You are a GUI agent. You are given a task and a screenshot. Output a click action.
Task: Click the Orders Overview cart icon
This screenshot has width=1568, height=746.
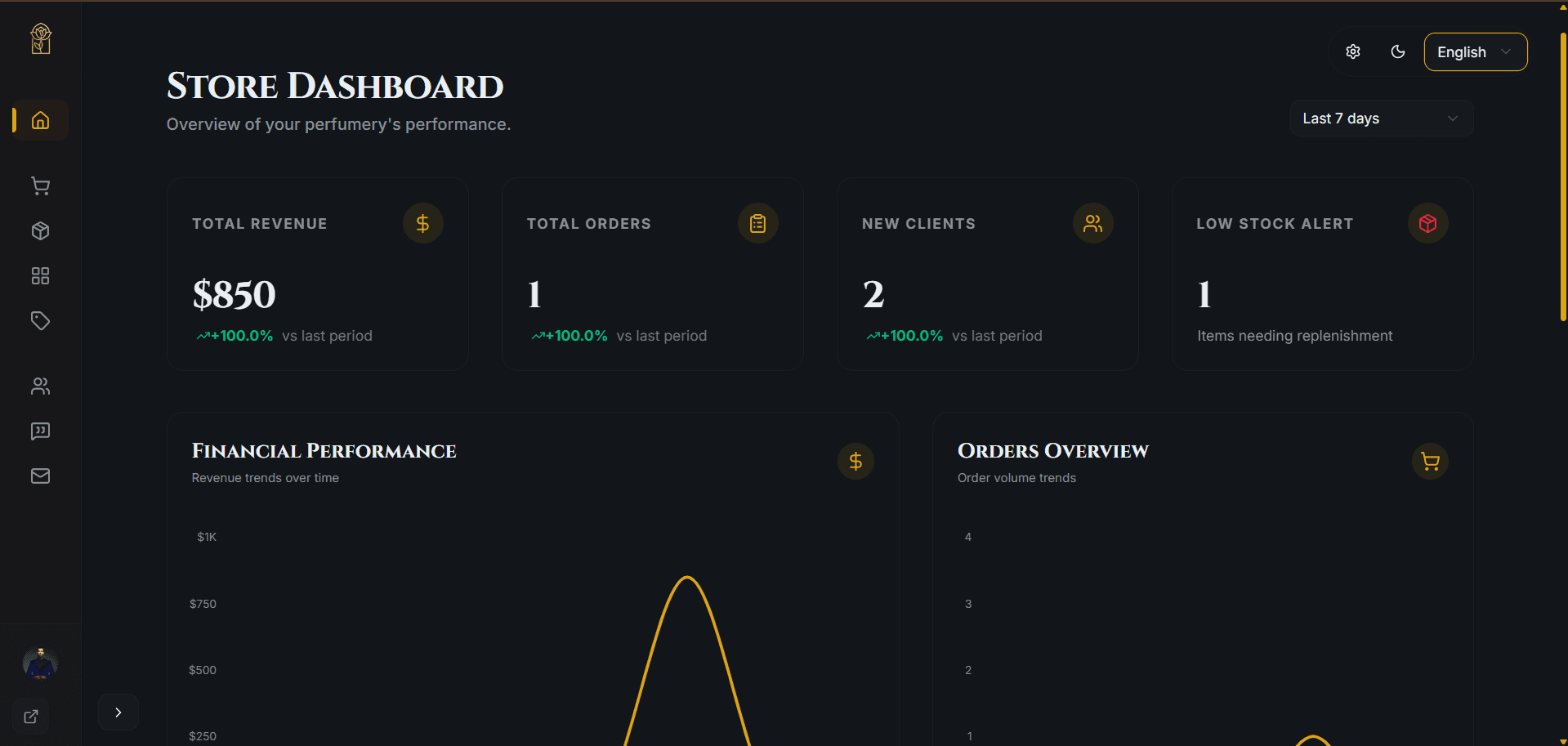[1430, 462]
